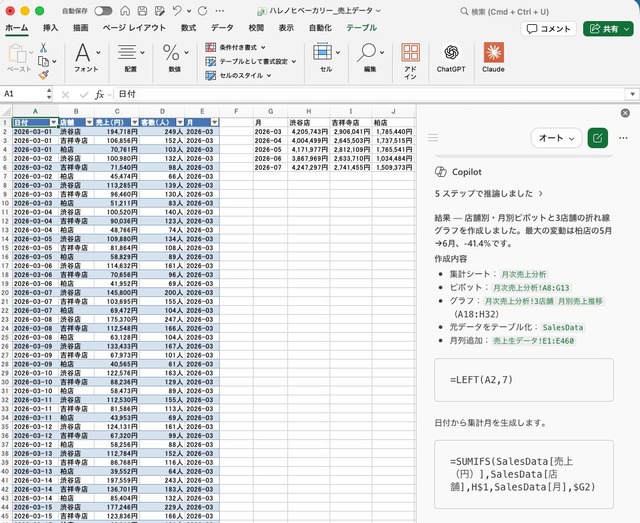
Task: Click the 月次売上分析 sheet reference link
Action: click(x=524, y=274)
